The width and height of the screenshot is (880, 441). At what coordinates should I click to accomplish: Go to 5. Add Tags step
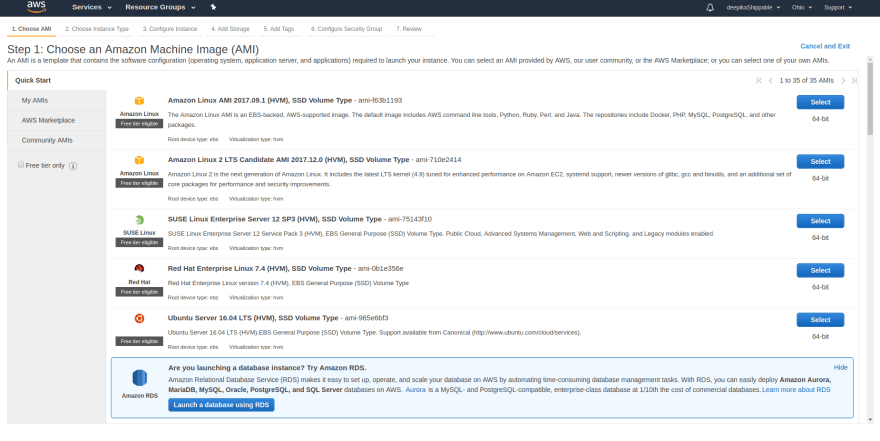click(278, 29)
